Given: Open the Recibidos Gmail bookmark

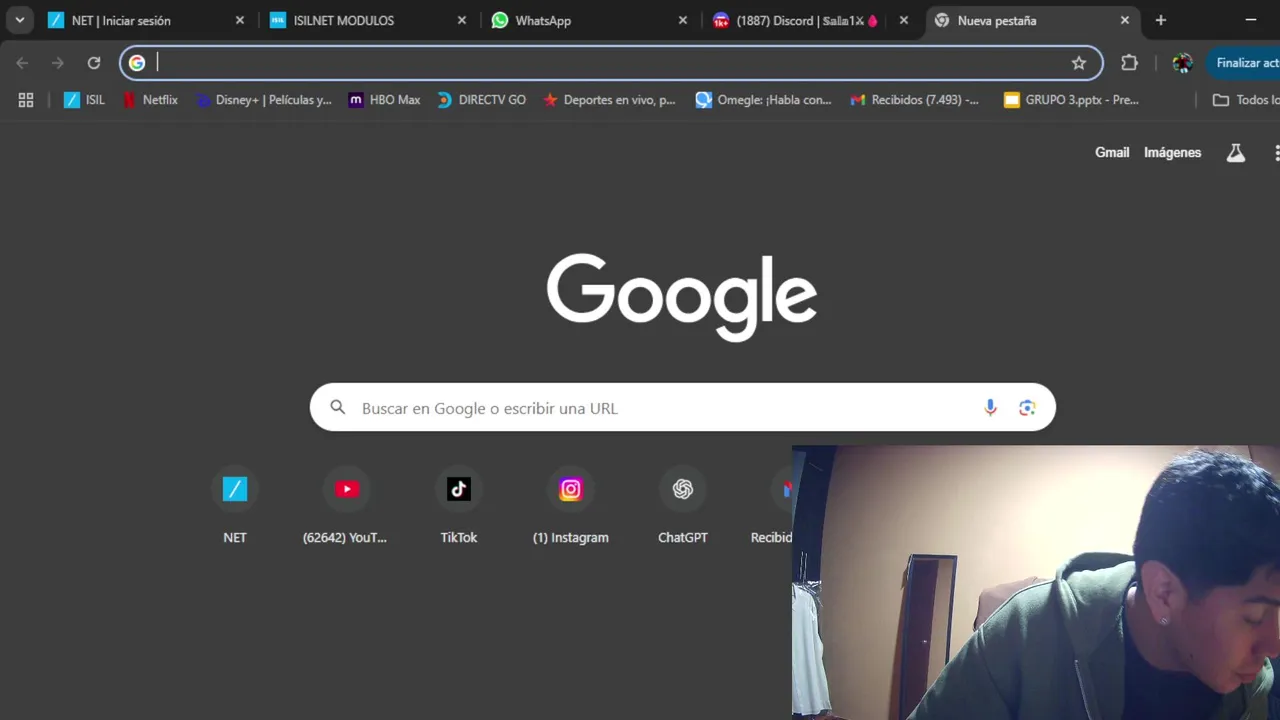Looking at the screenshot, I should [915, 100].
